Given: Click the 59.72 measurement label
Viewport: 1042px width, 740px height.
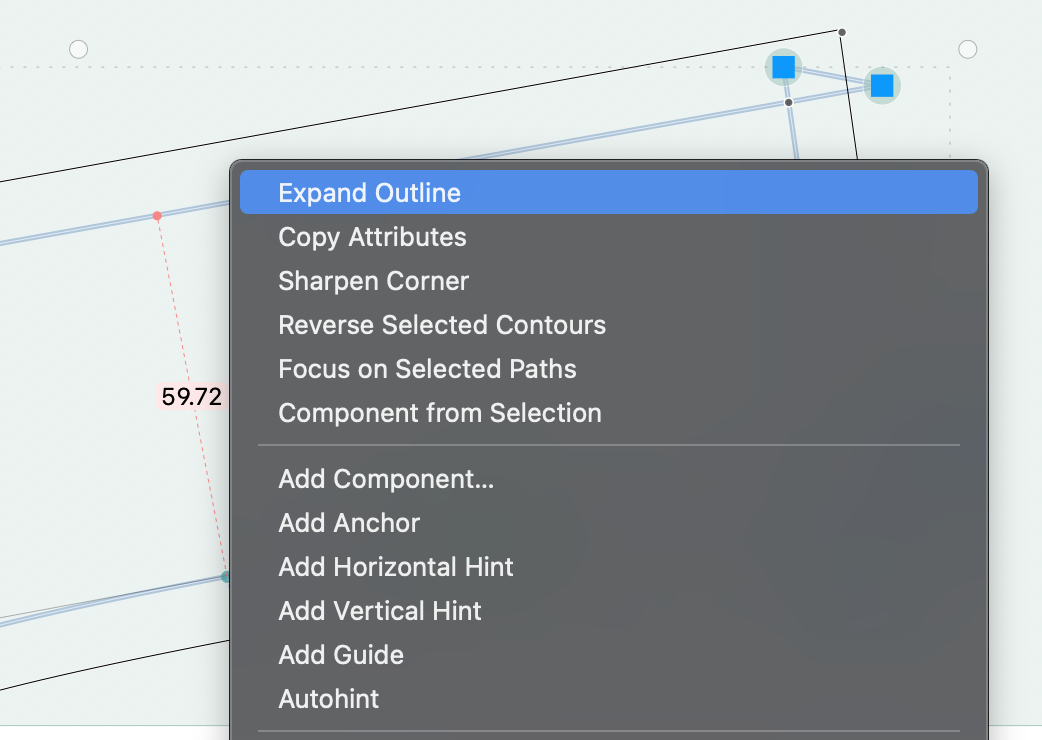Looking at the screenshot, I should tap(191, 396).
